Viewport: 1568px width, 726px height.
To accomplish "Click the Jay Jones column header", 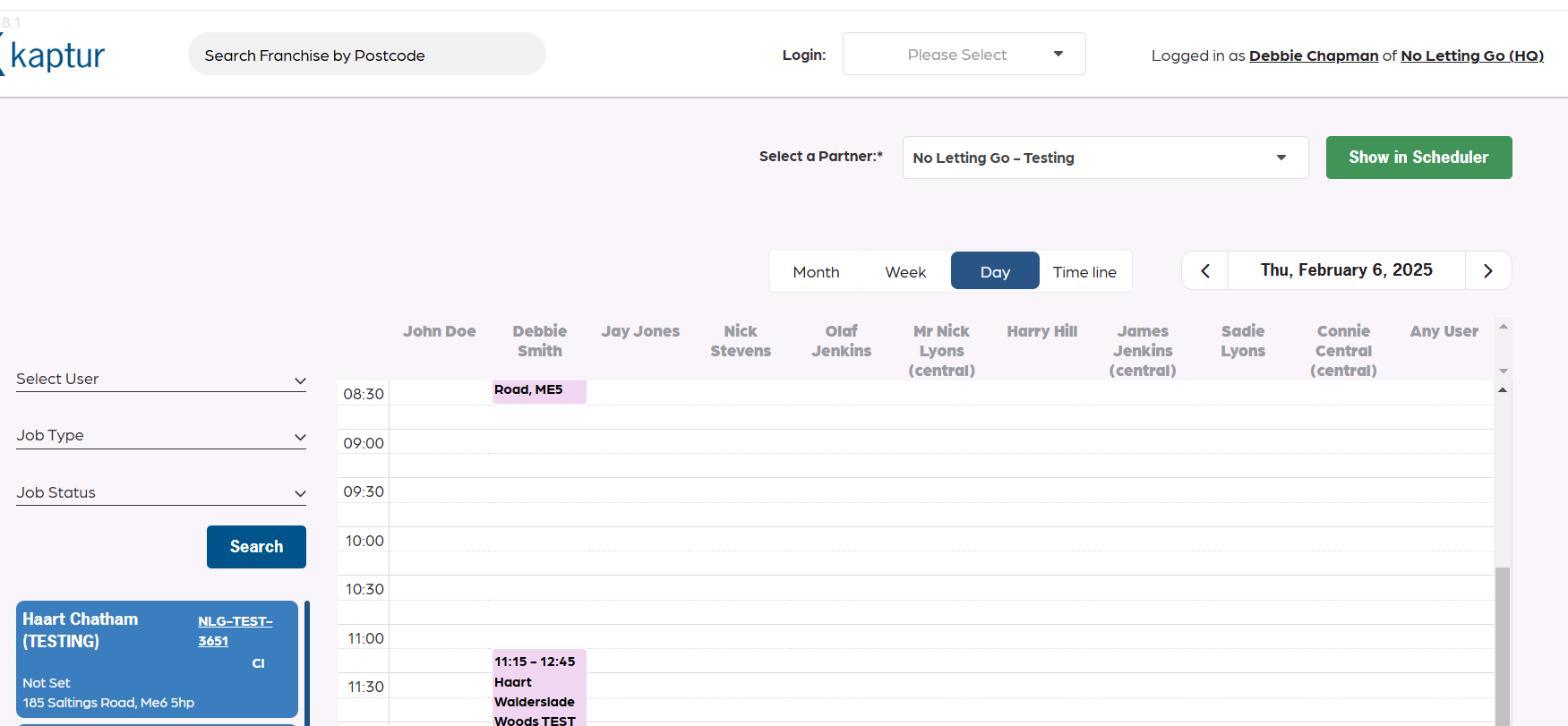I will click(640, 331).
